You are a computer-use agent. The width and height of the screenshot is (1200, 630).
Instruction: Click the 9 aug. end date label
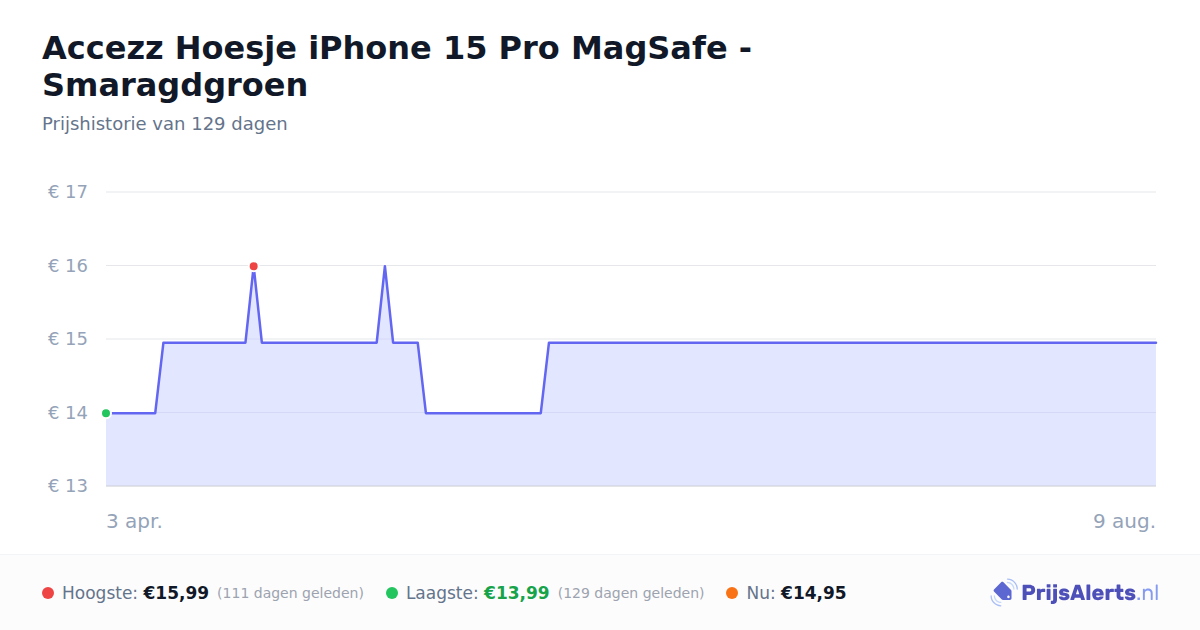pos(1124,521)
